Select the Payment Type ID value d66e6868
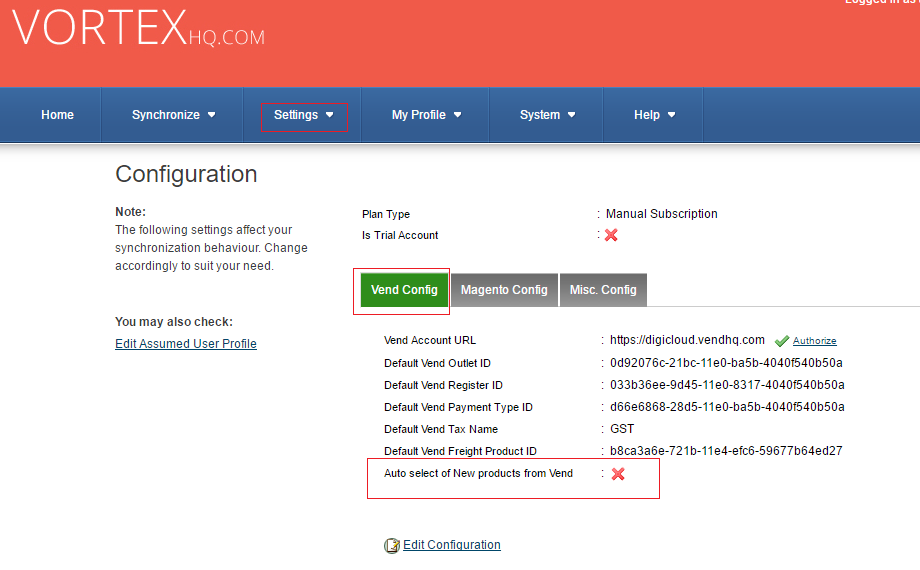 click(x=727, y=407)
